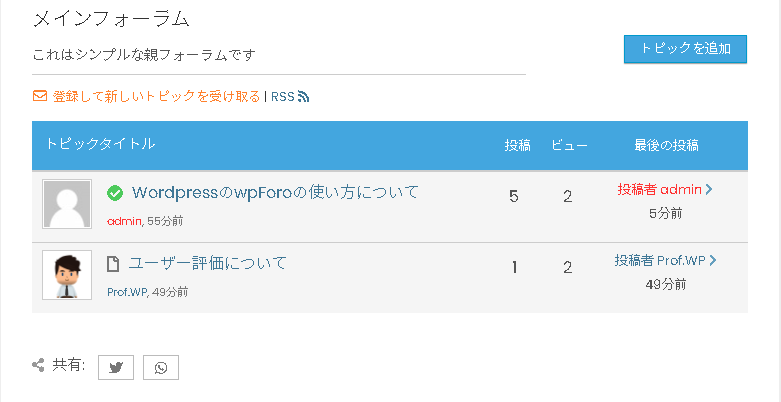The height and width of the screenshot is (402, 781).
Task: Click Prof.WP author link under second topic
Action: pos(127,292)
